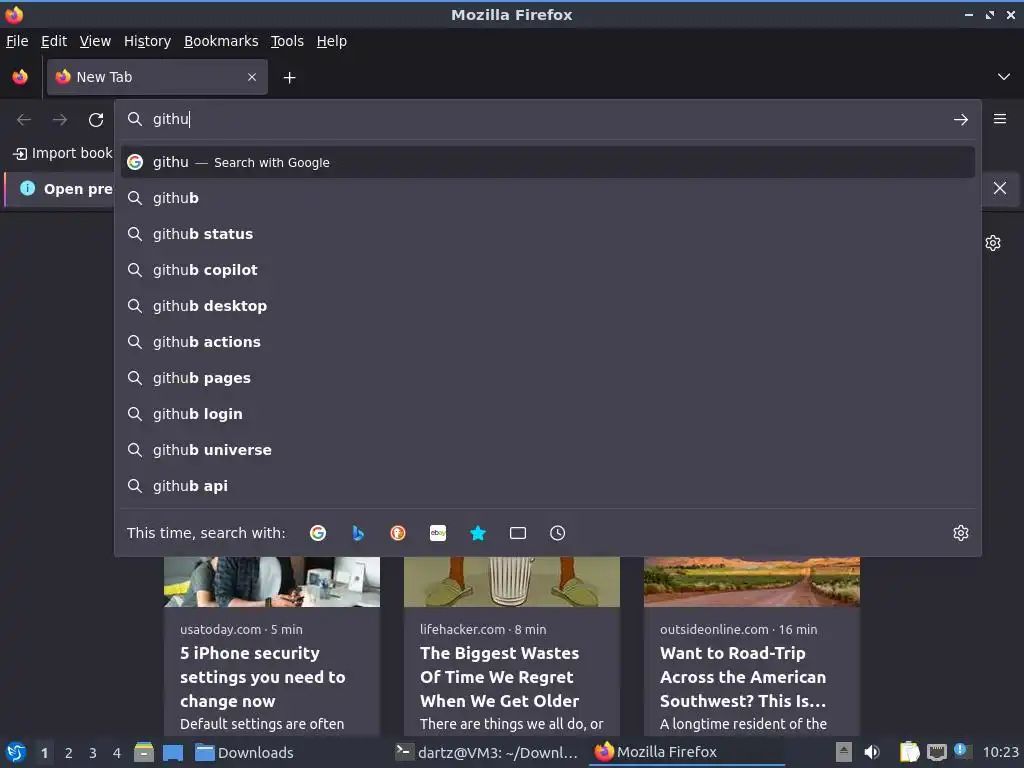Reload the page with the refresh icon
Image resolution: width=1024 pixels, height=768 pixels.
click(96, 120)
